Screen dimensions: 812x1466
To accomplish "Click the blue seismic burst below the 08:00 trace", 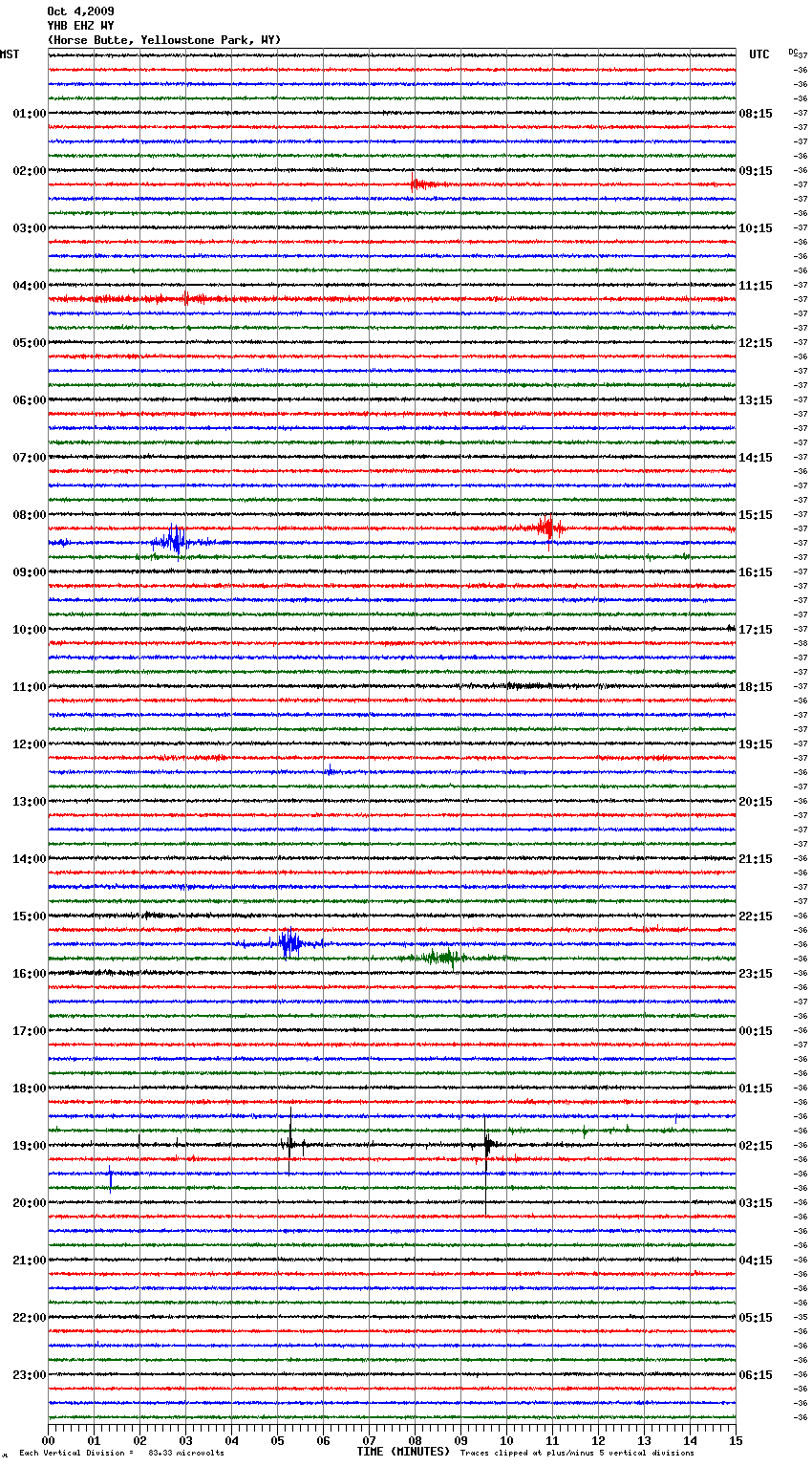I will point(173,541).
